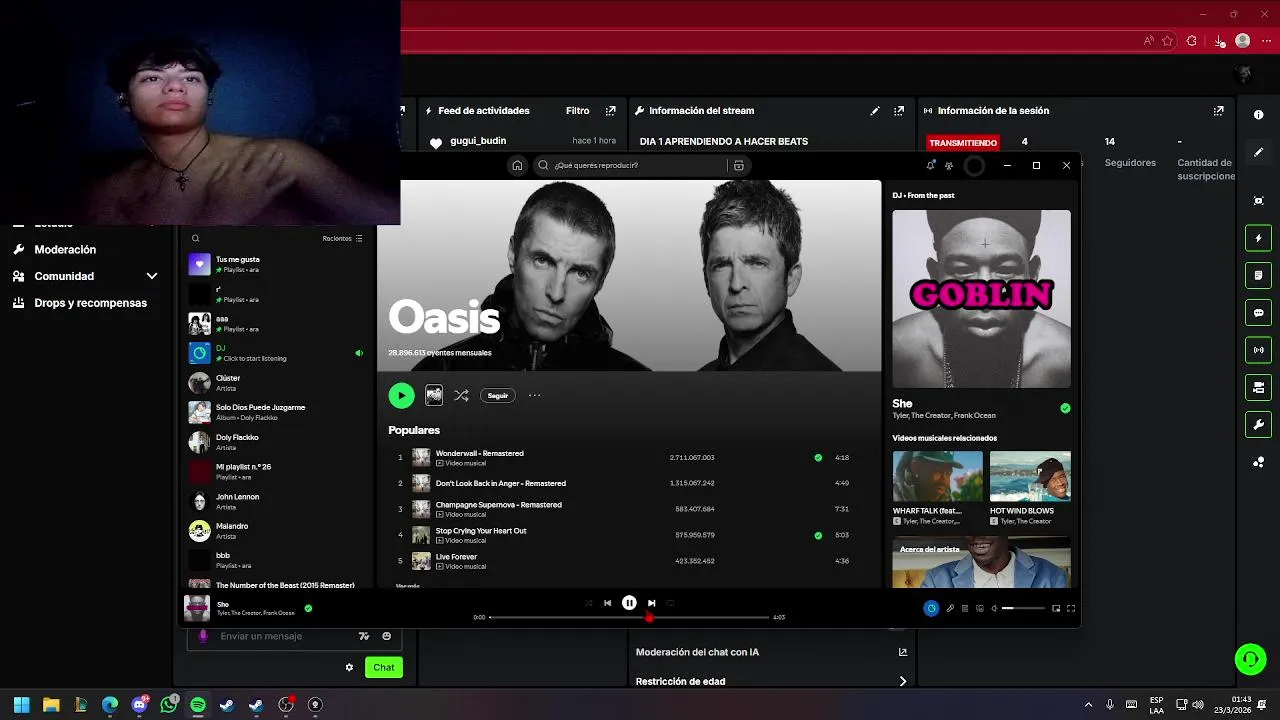This screenshot has width=1280, height=720.
Task: Open the queue icon in the player bar
Action: point(965,608)
